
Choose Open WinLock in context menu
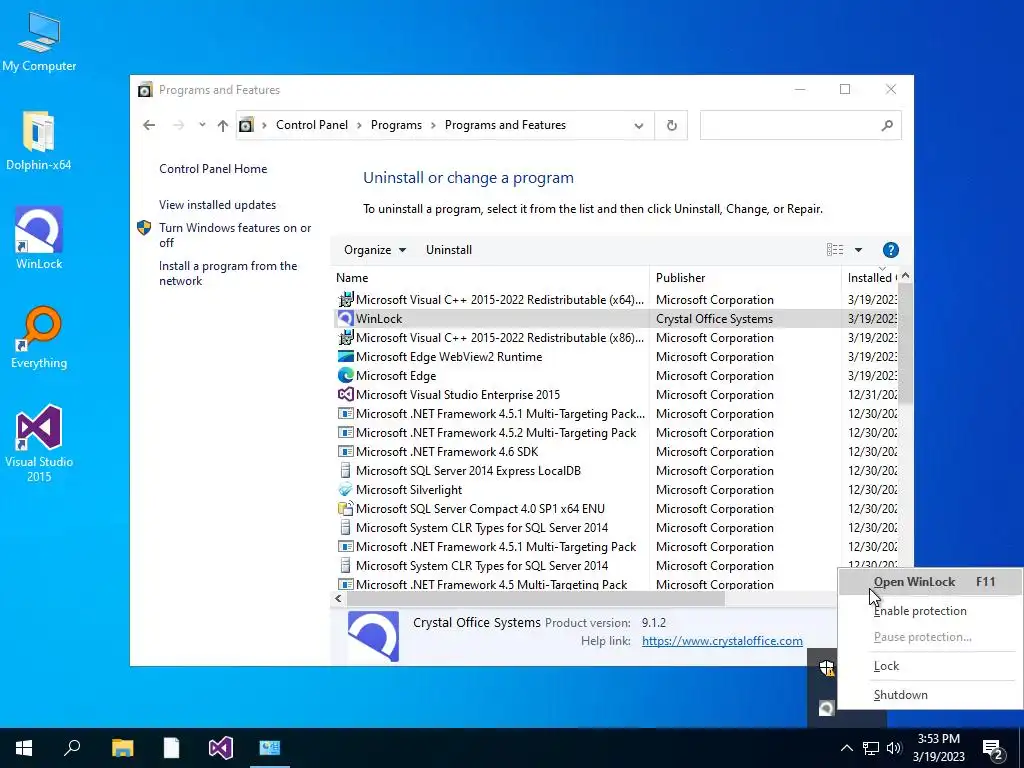coord(930,582)
